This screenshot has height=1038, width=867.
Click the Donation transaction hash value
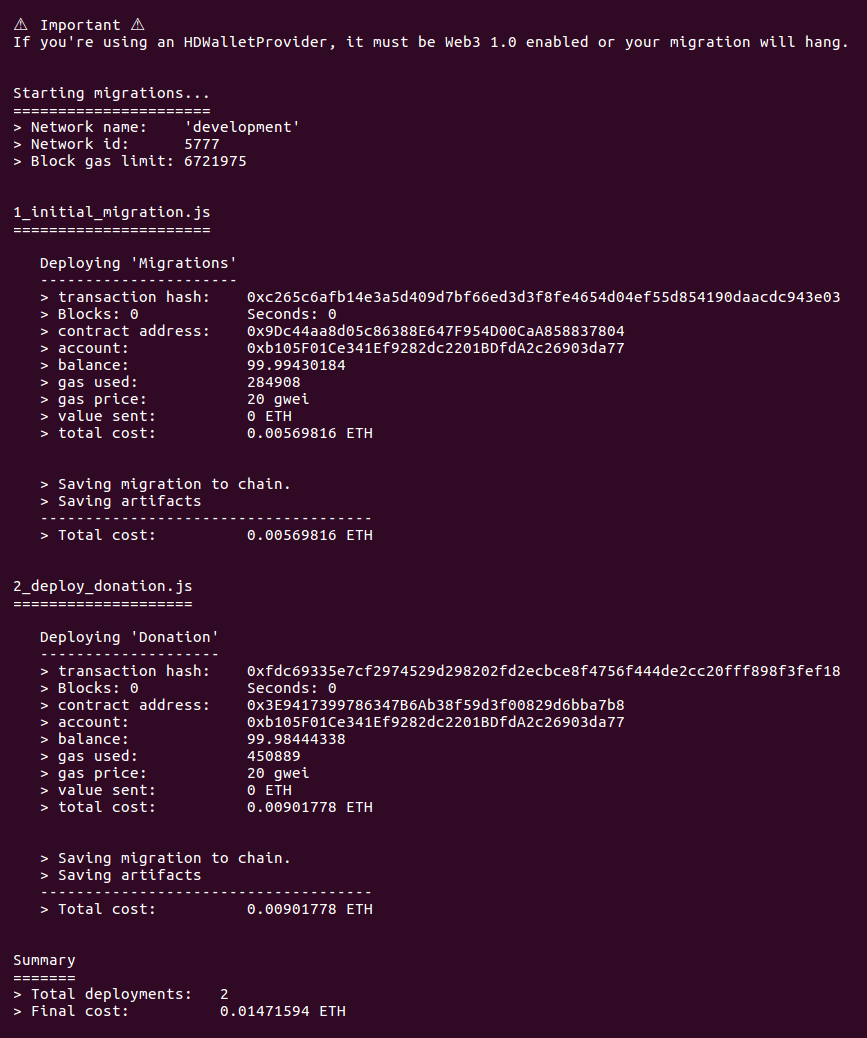point(543,671)
